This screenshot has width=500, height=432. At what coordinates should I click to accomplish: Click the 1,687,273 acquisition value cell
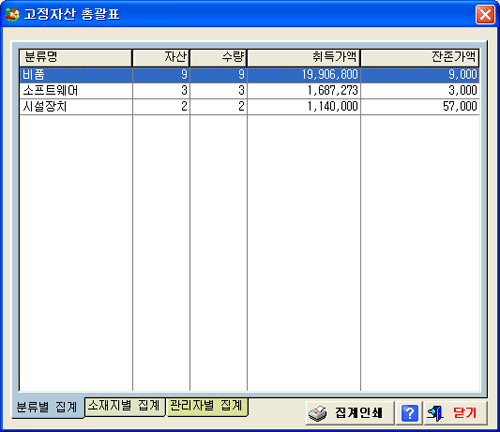click(x=304, y=91)
